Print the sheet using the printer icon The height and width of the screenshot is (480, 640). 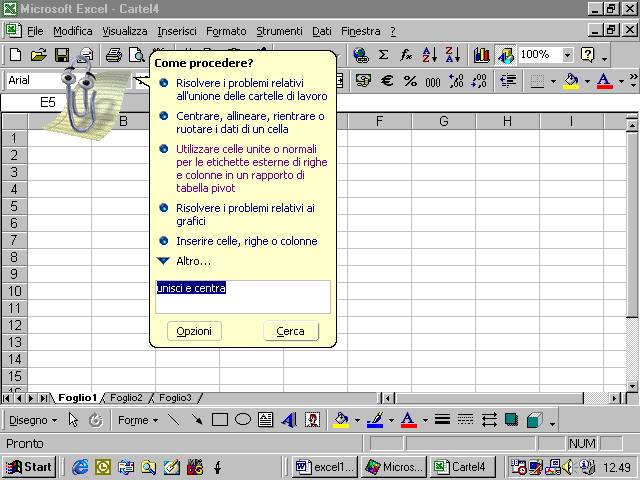[x=114, y=55]
